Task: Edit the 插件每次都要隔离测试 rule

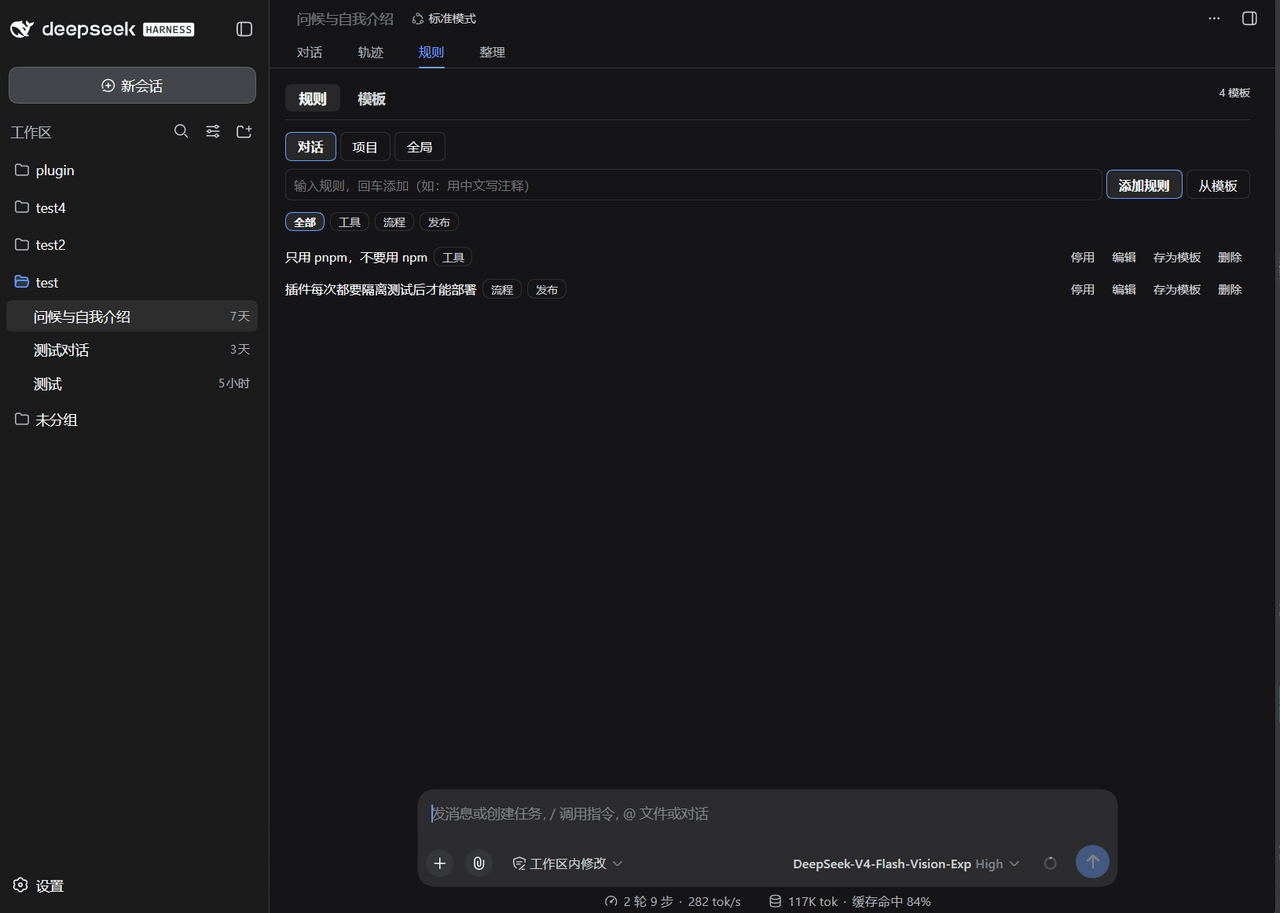Action: pos(1124,289)
